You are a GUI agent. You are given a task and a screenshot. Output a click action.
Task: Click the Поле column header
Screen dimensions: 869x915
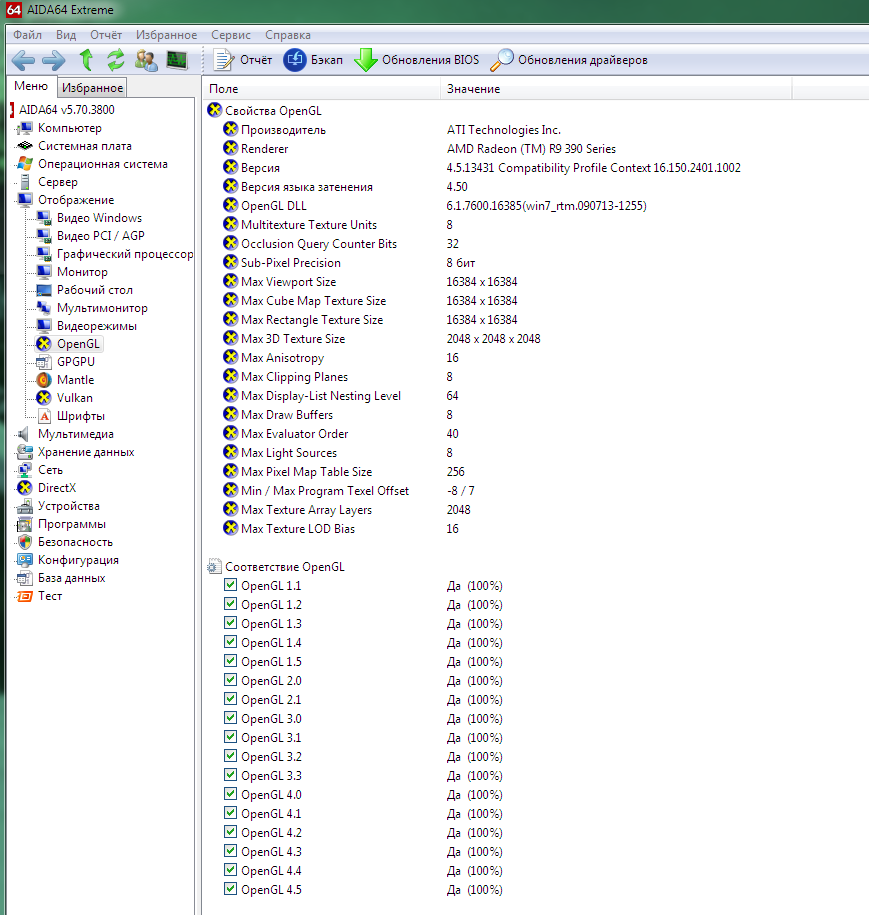click(322, 89)
